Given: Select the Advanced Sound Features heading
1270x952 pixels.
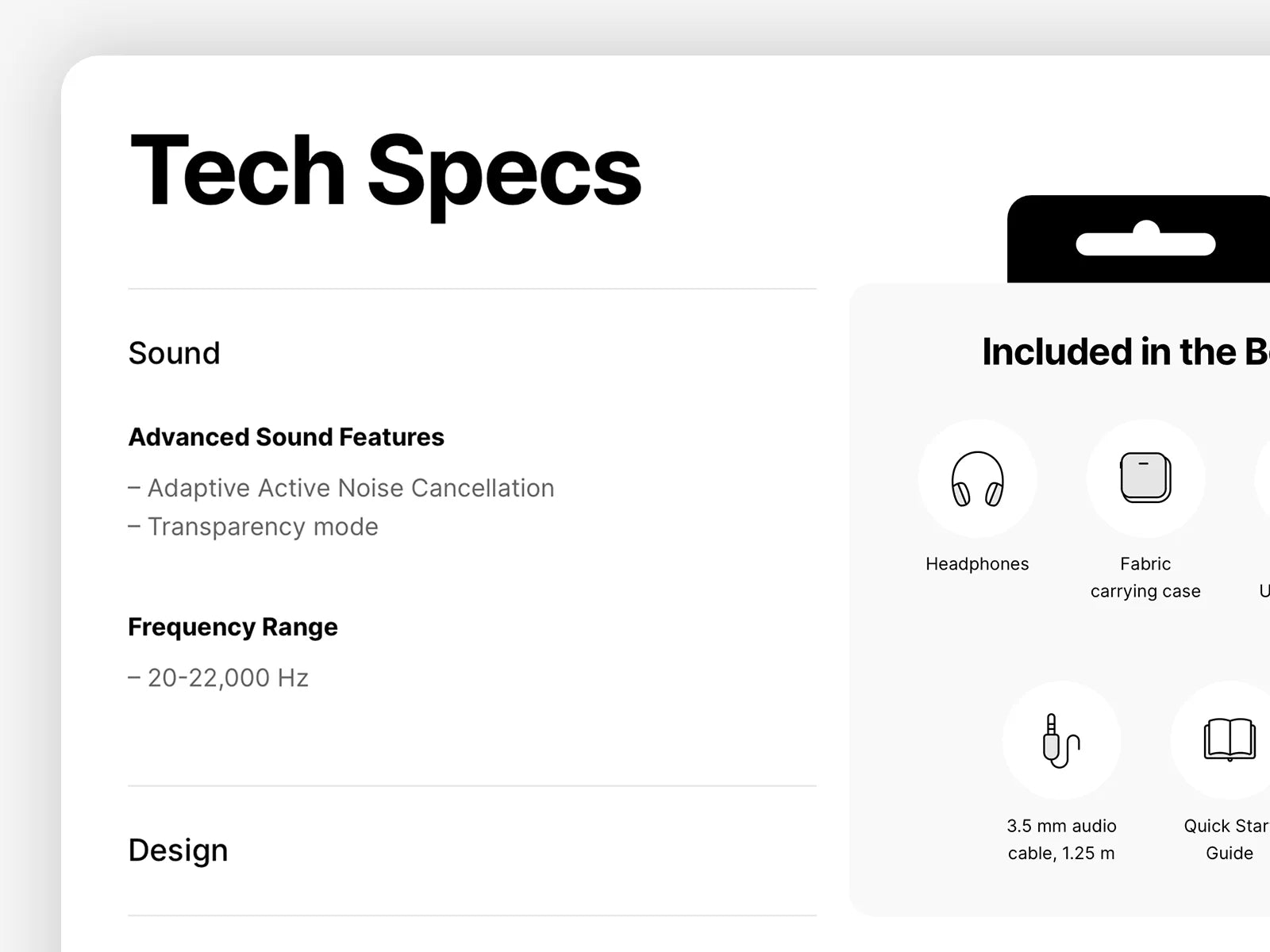Looking at the screenshot, I should pos(286,437).
